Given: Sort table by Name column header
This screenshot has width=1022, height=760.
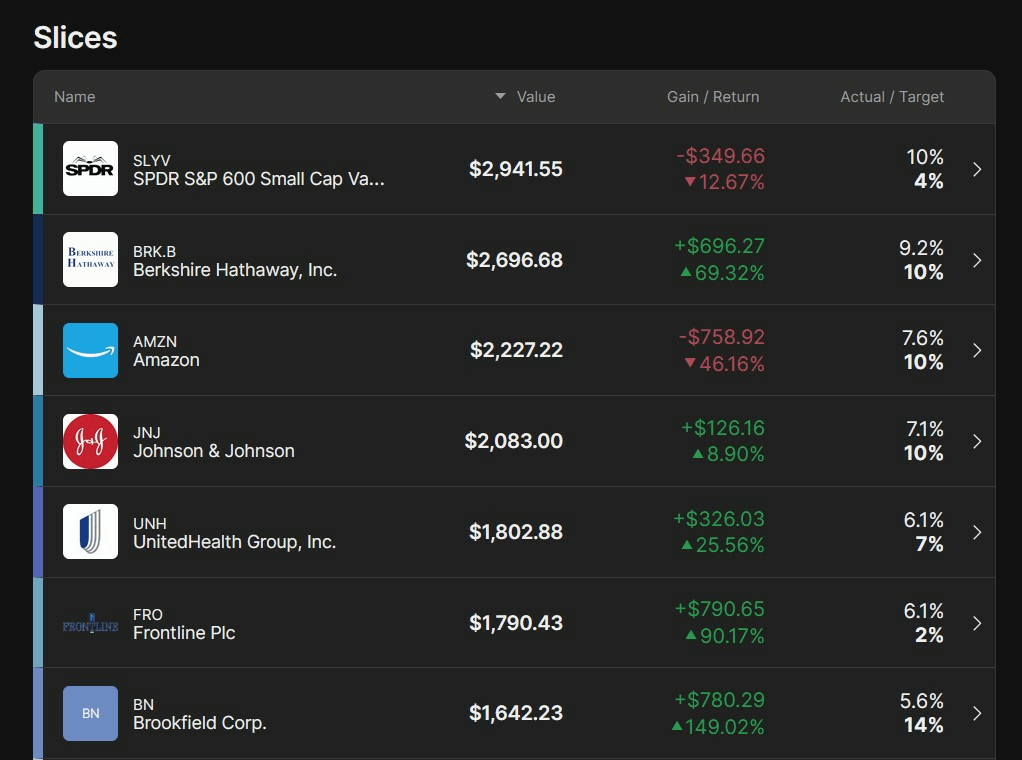Looking at the screenshot, I should point(75,96).
